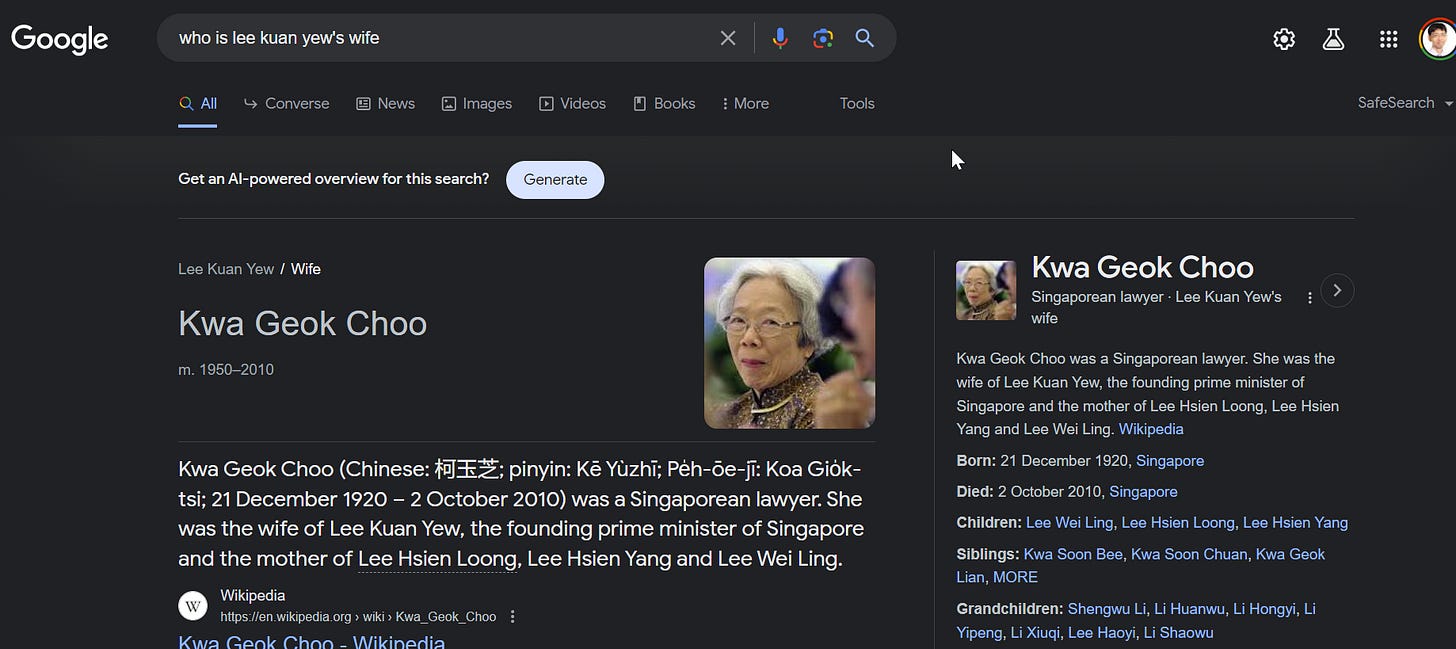This screenshot has width=1456, height=649.
Task: Open Shengwu Li grandchild link
Action: point(1107,608)
